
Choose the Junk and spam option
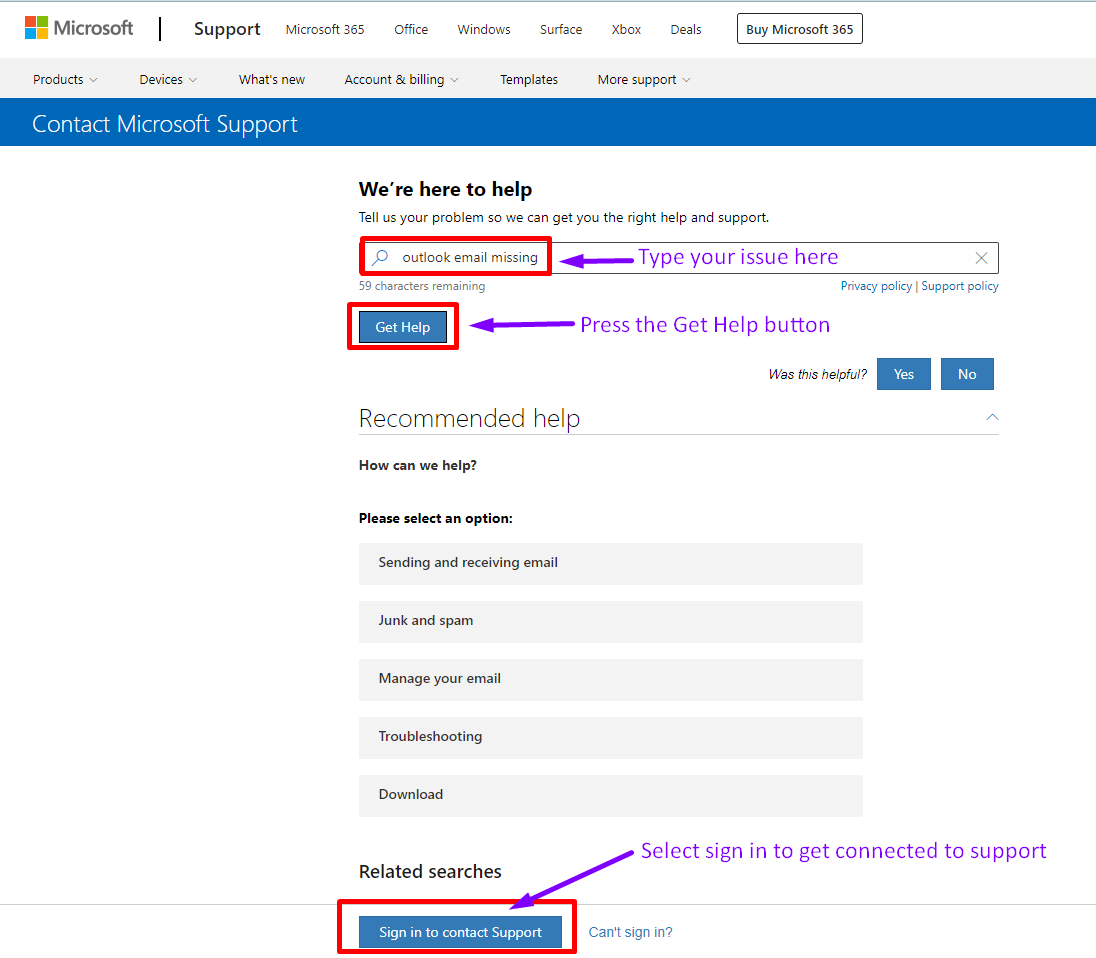point(611,622)
